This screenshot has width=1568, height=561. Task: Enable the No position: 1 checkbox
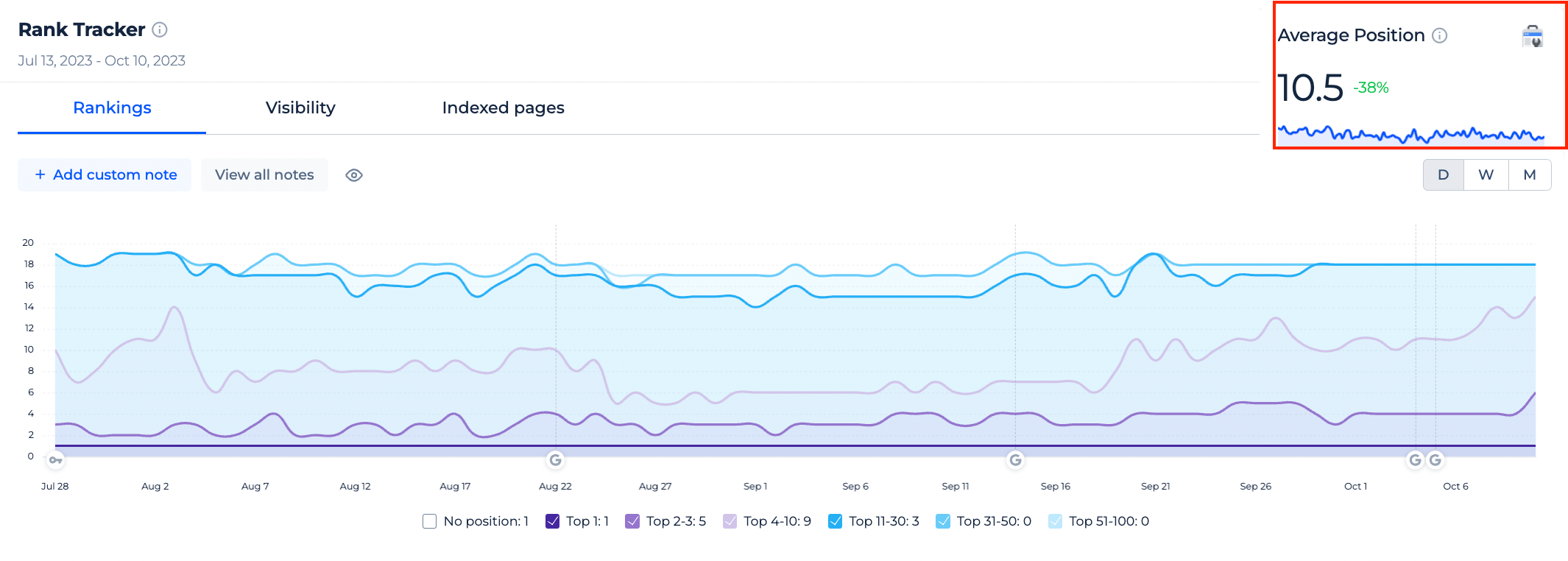pyautogui.click(x=430, y=521)
